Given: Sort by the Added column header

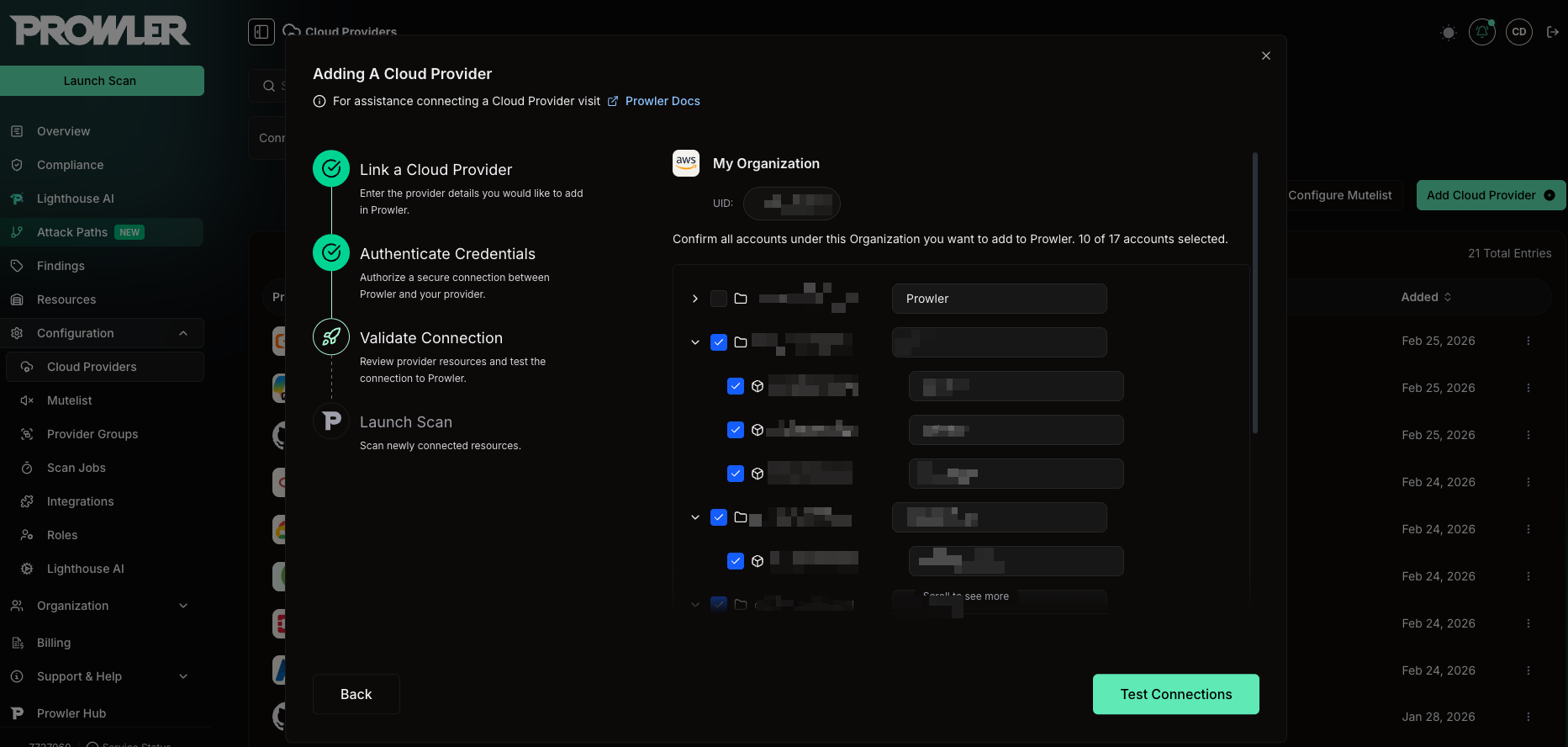Looking at the screenshot, I should 1427,297.
